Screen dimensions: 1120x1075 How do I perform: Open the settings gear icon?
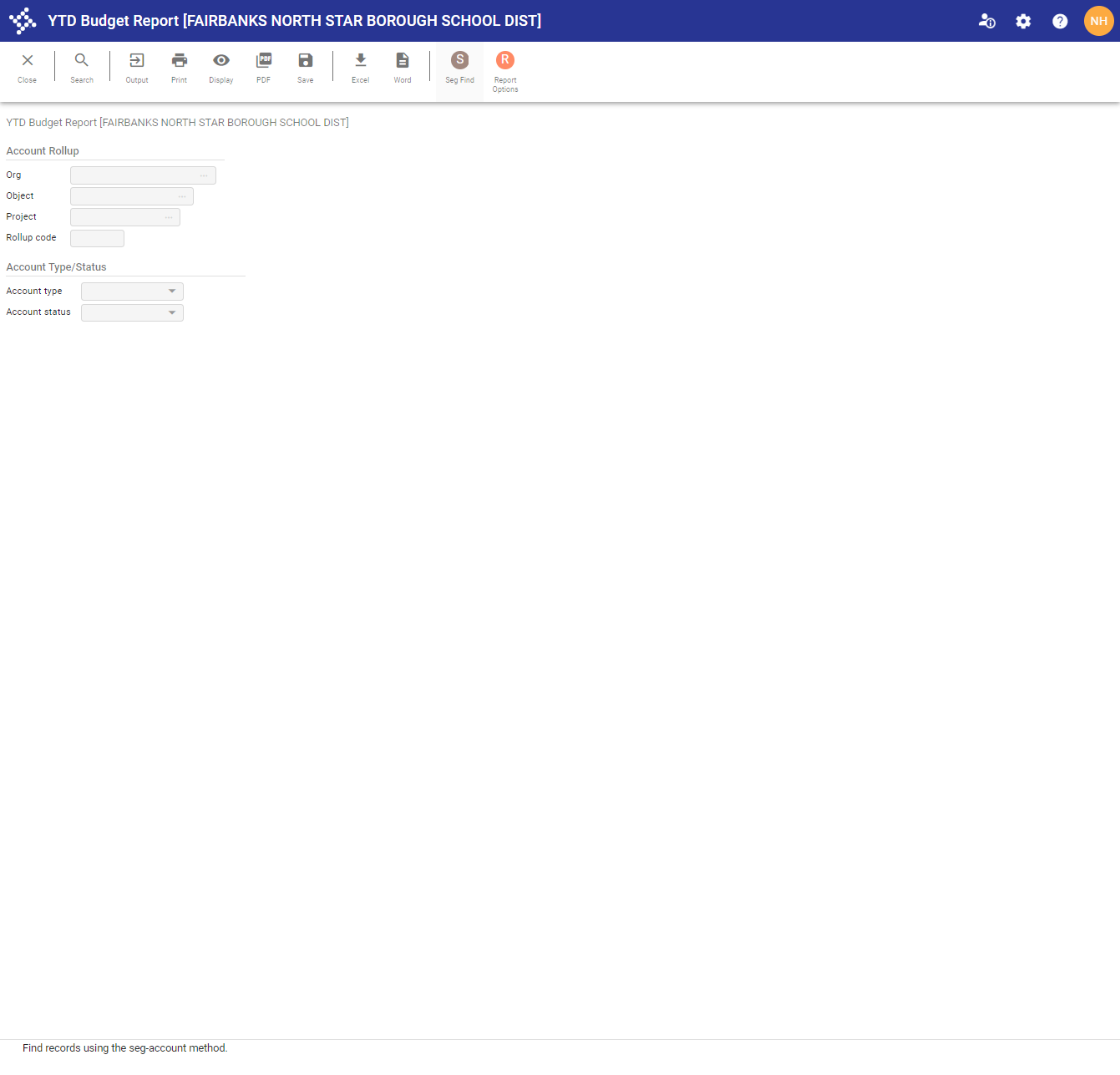pos(1024,21)
